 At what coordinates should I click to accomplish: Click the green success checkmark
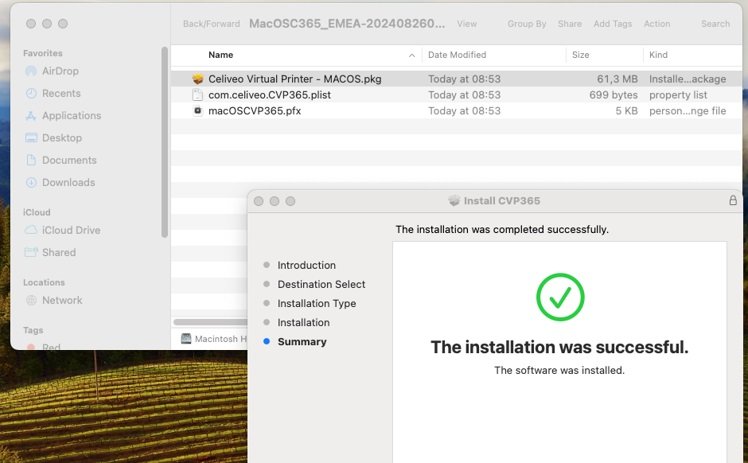coord(560,297)
